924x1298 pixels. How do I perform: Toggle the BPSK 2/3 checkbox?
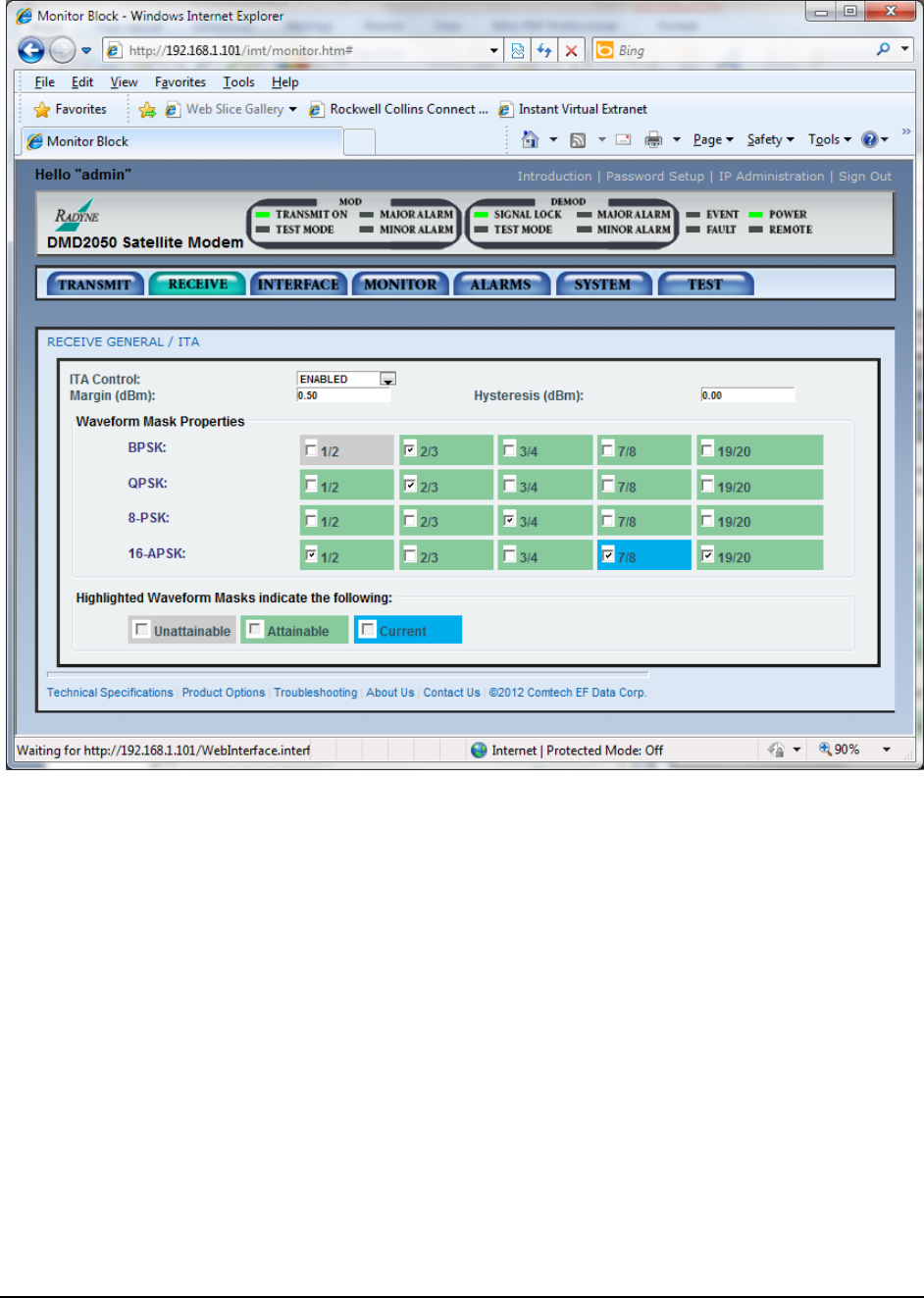410,450
